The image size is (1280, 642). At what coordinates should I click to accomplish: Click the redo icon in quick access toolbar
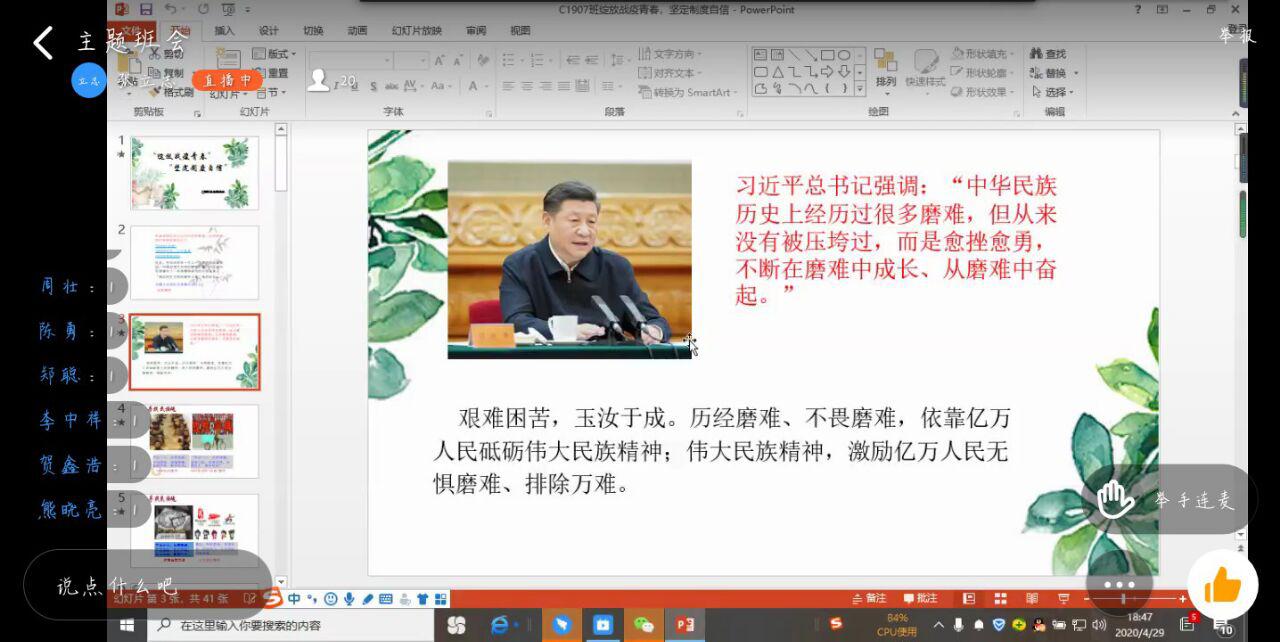tap(203, 9)
